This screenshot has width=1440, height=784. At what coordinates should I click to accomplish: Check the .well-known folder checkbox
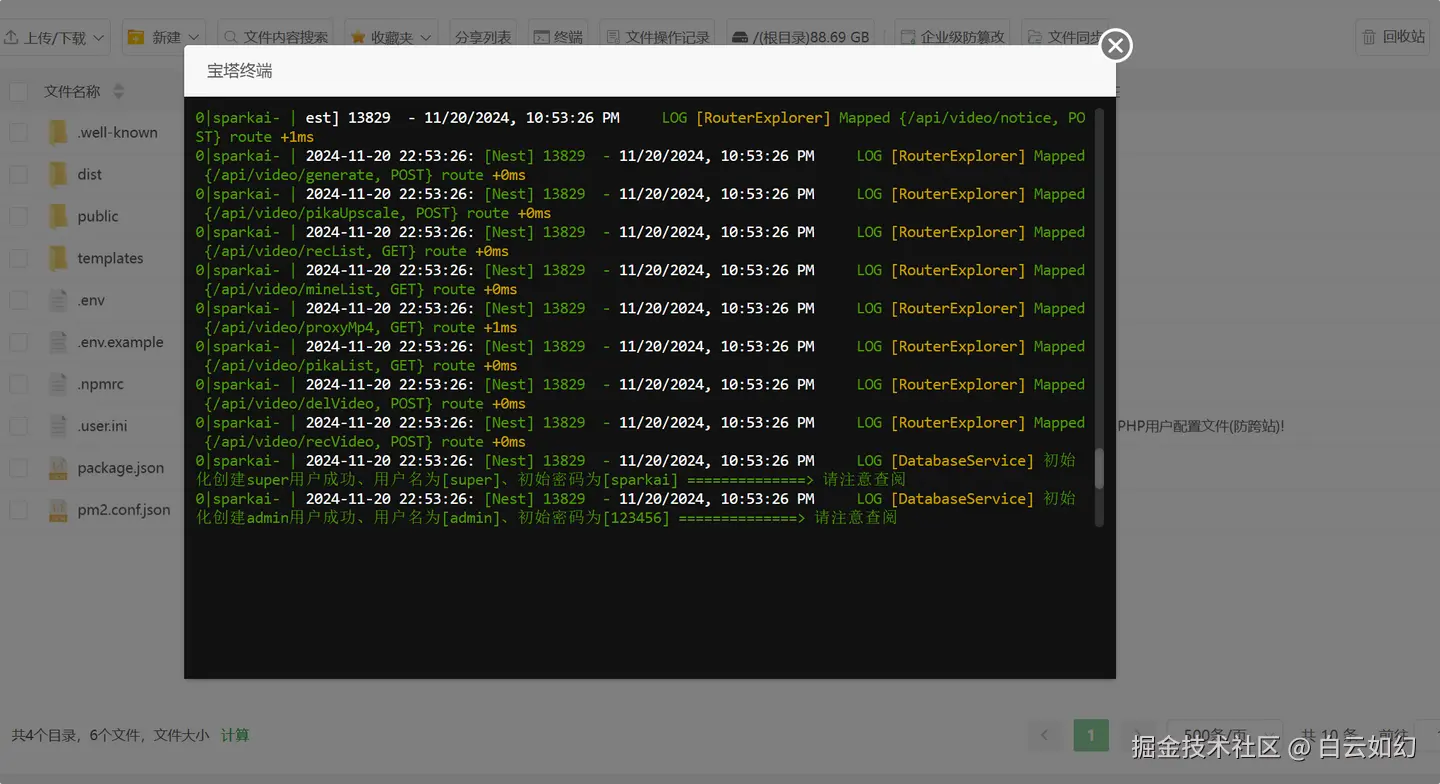tap(18, 132)
